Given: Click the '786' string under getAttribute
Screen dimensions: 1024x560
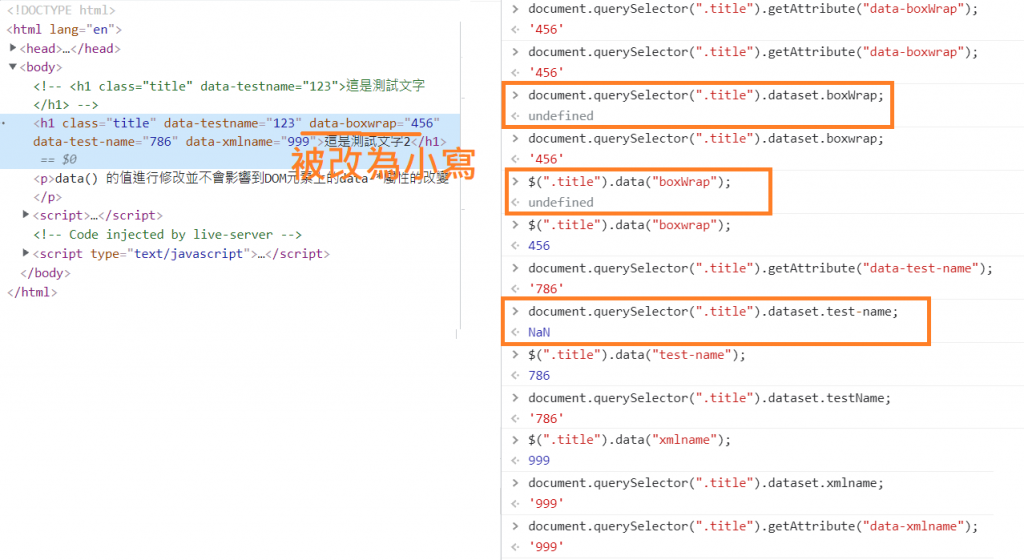Looking at the screenshot, I should click(546, 288).
